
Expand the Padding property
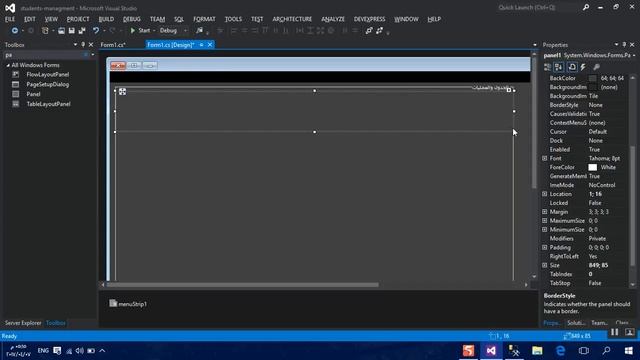pos(544,247)
